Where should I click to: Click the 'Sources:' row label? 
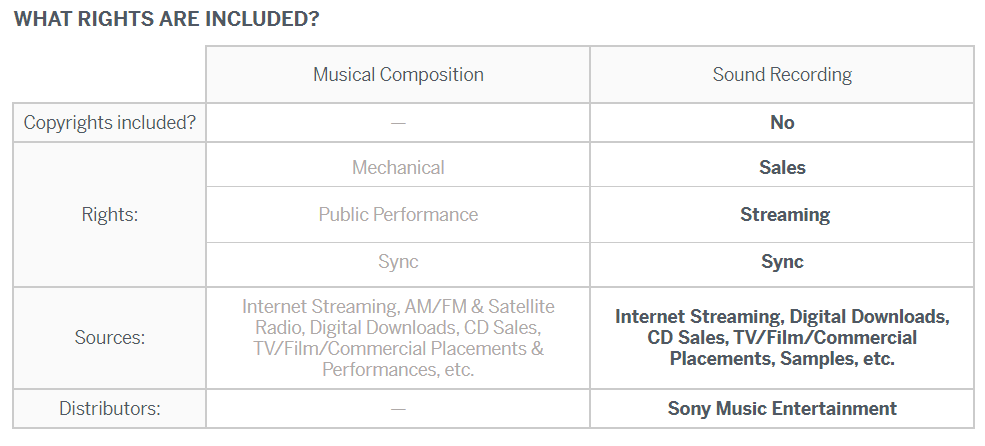click(x=110, y=338)
